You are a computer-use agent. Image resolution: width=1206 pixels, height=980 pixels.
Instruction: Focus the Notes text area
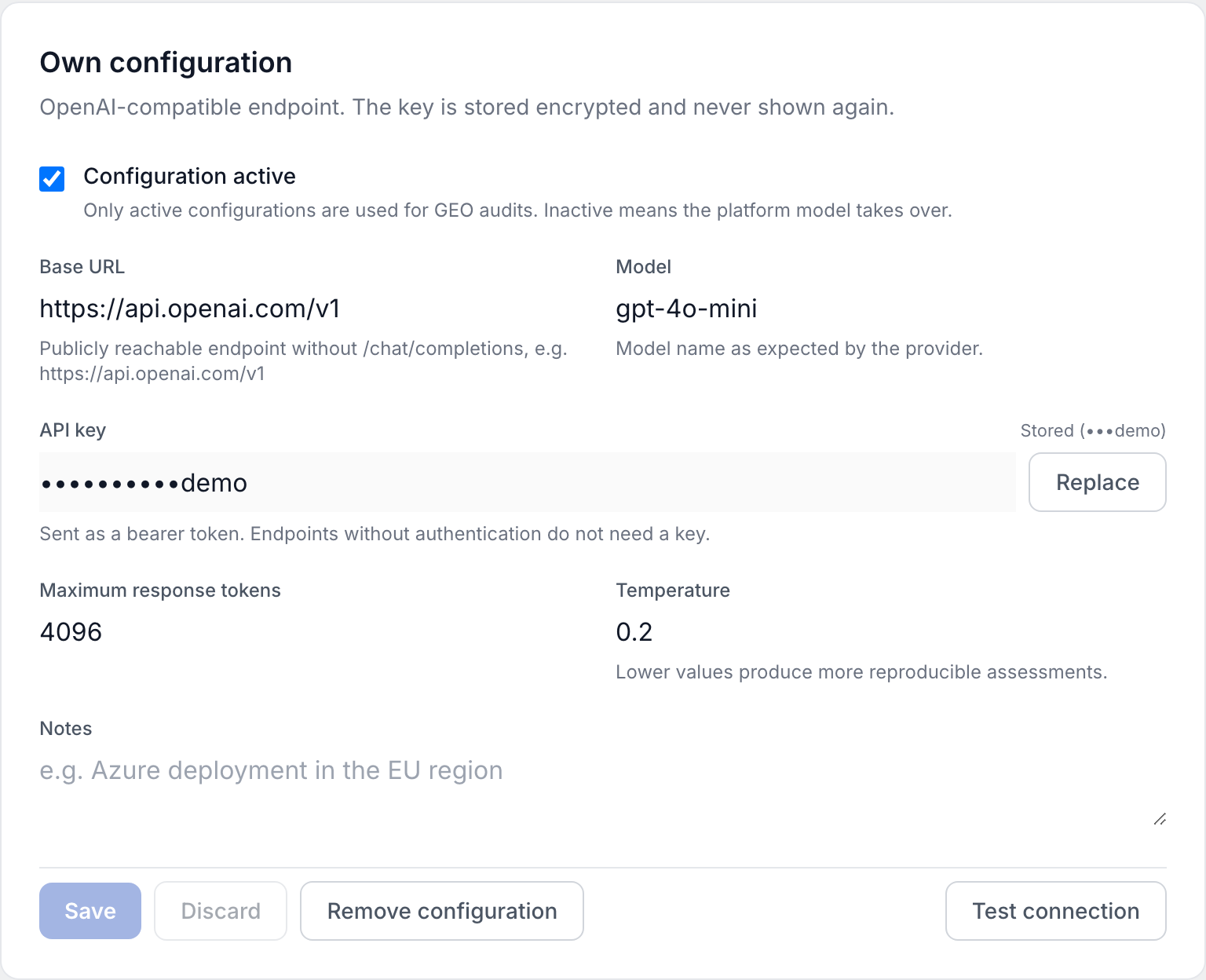pyautogui.click(x=603, y=789)
